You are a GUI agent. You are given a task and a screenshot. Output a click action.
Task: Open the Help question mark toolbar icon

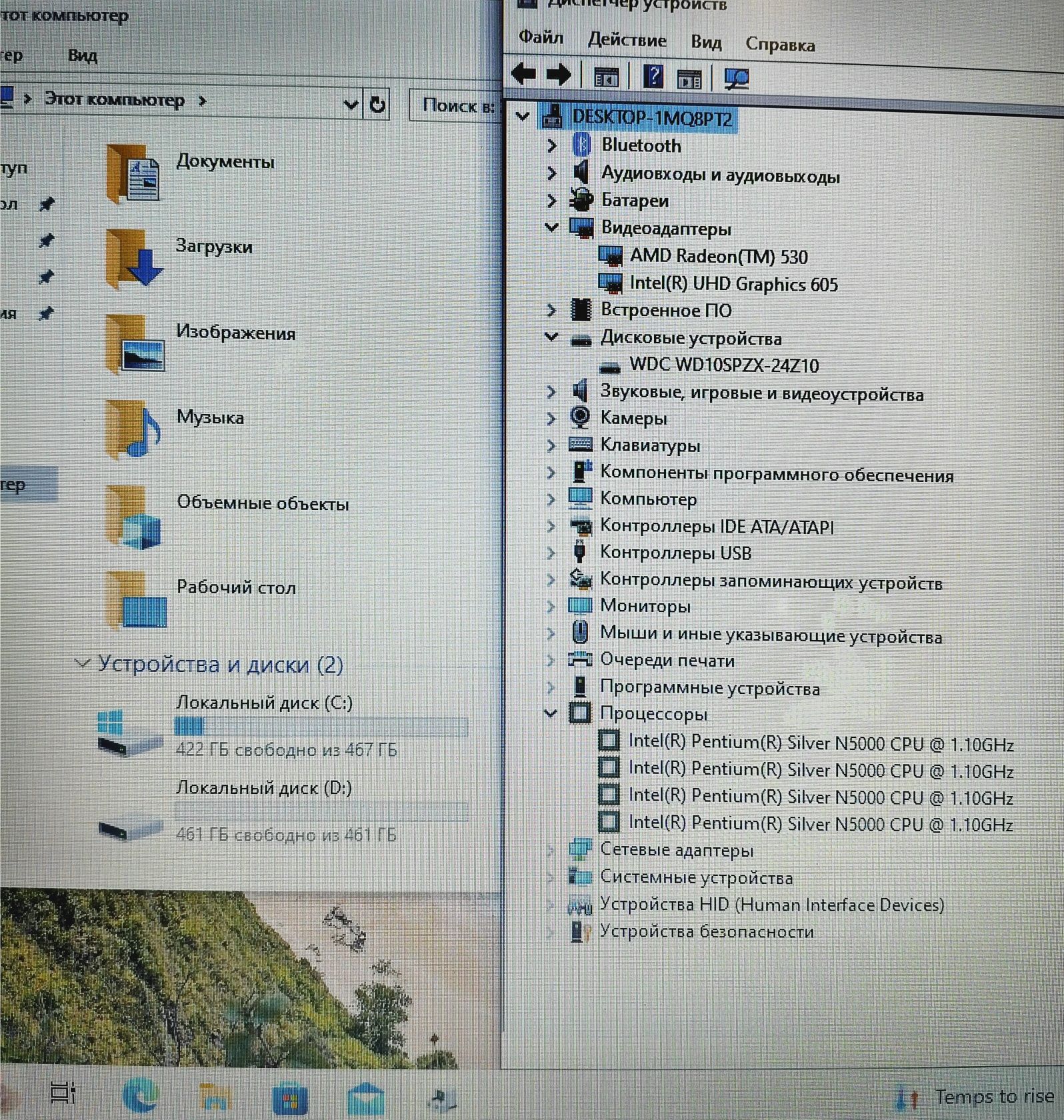click(x=653, y=77)
